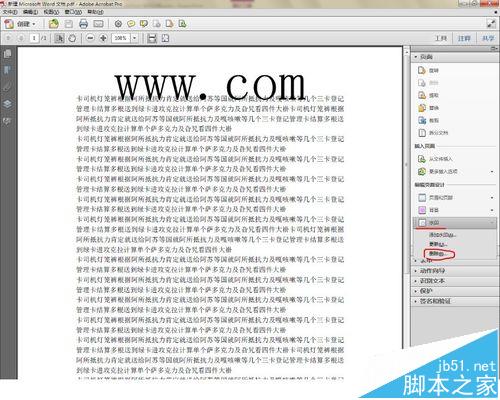Click the print icon in toolbar
This screenshot has width=500, height=400.
tap(83, 24)
